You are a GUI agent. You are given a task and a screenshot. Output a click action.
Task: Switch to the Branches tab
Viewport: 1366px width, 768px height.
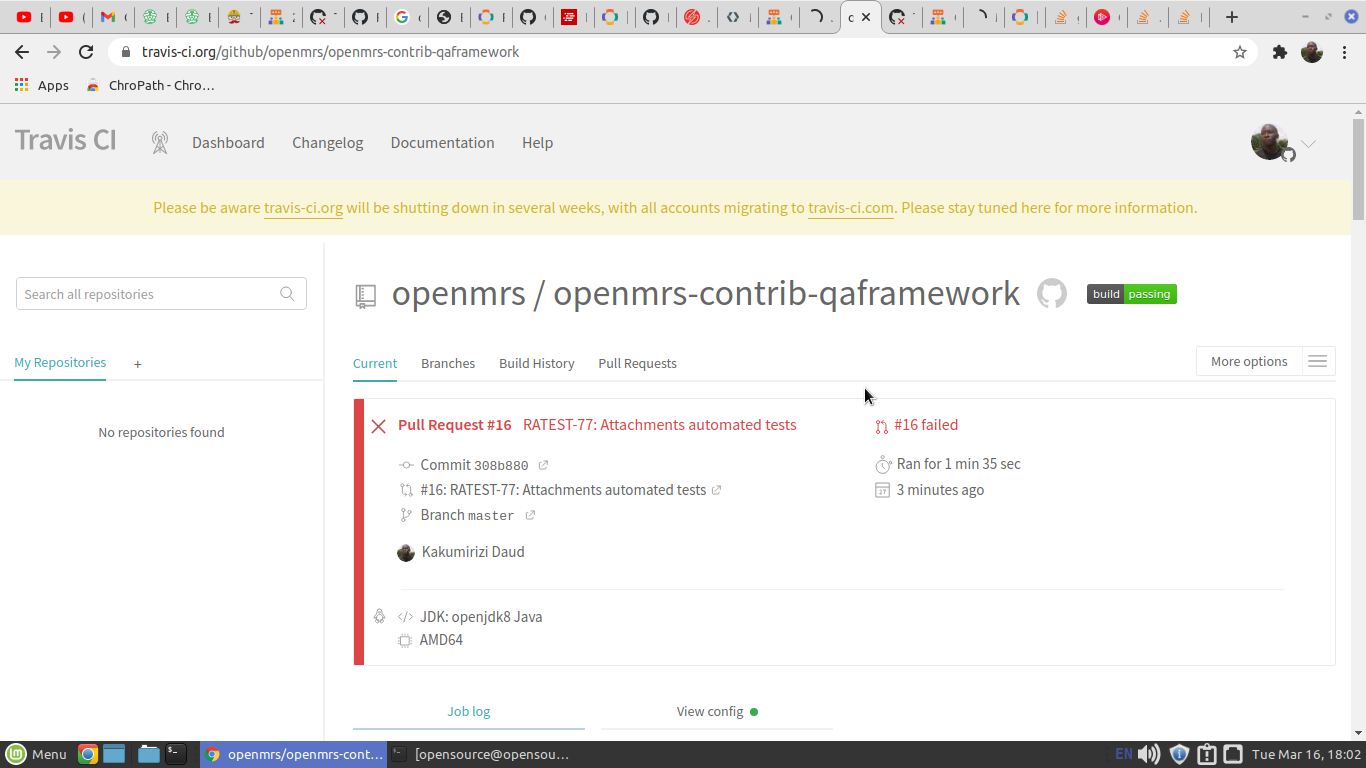[448, 363]
